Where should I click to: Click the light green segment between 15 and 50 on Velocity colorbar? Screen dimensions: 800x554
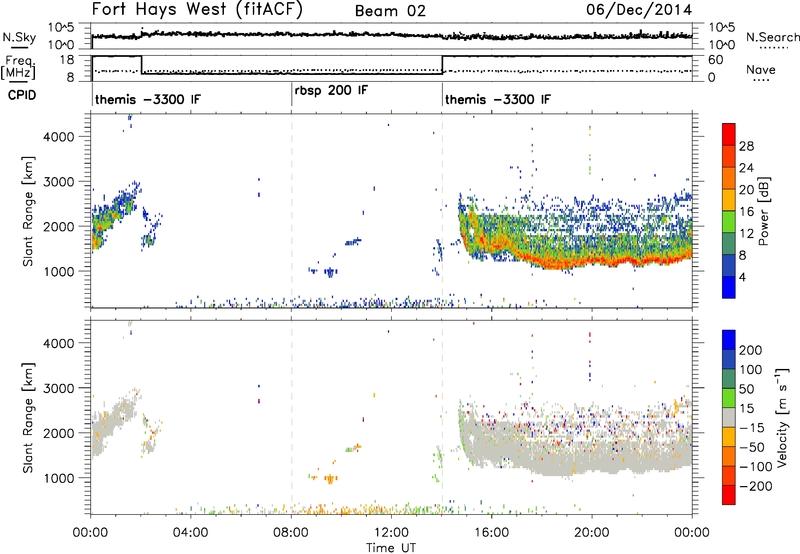(x=729, y=398)
